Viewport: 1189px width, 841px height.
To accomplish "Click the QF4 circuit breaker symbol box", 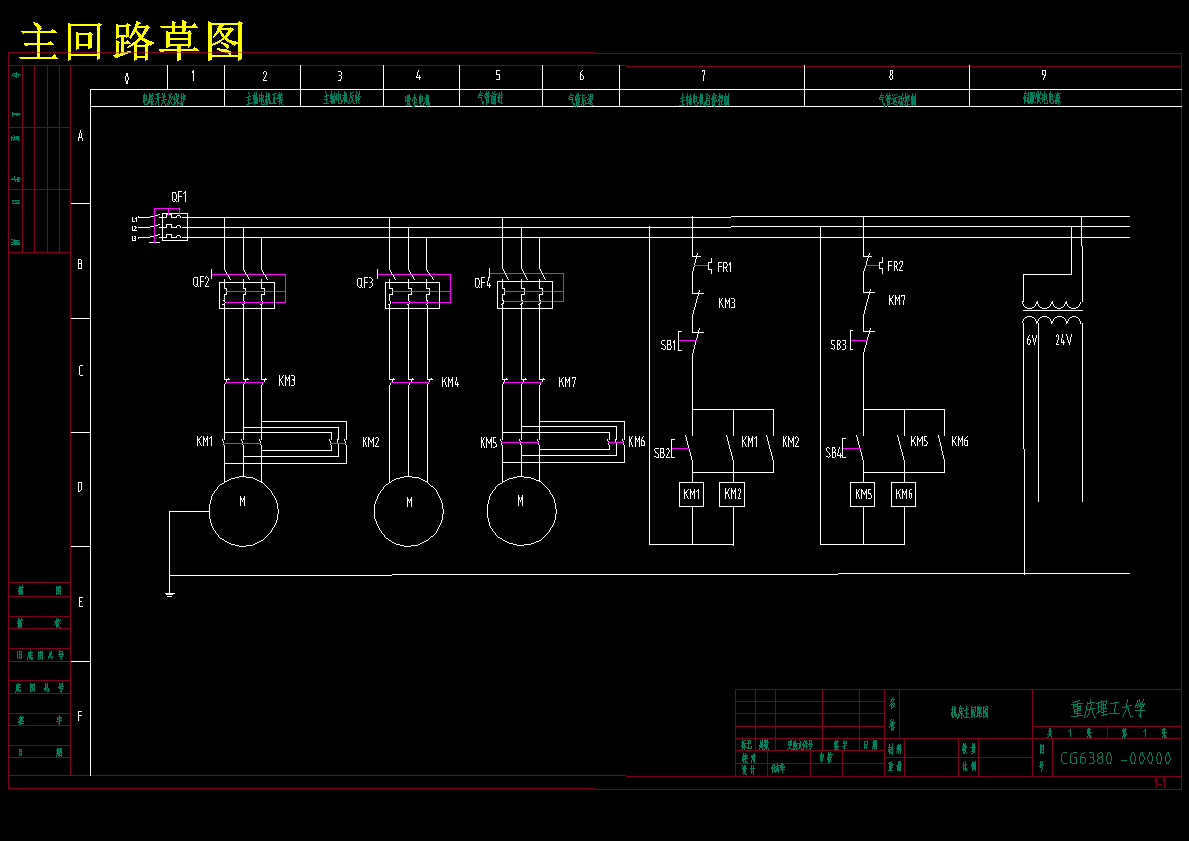I will point(525,294).
